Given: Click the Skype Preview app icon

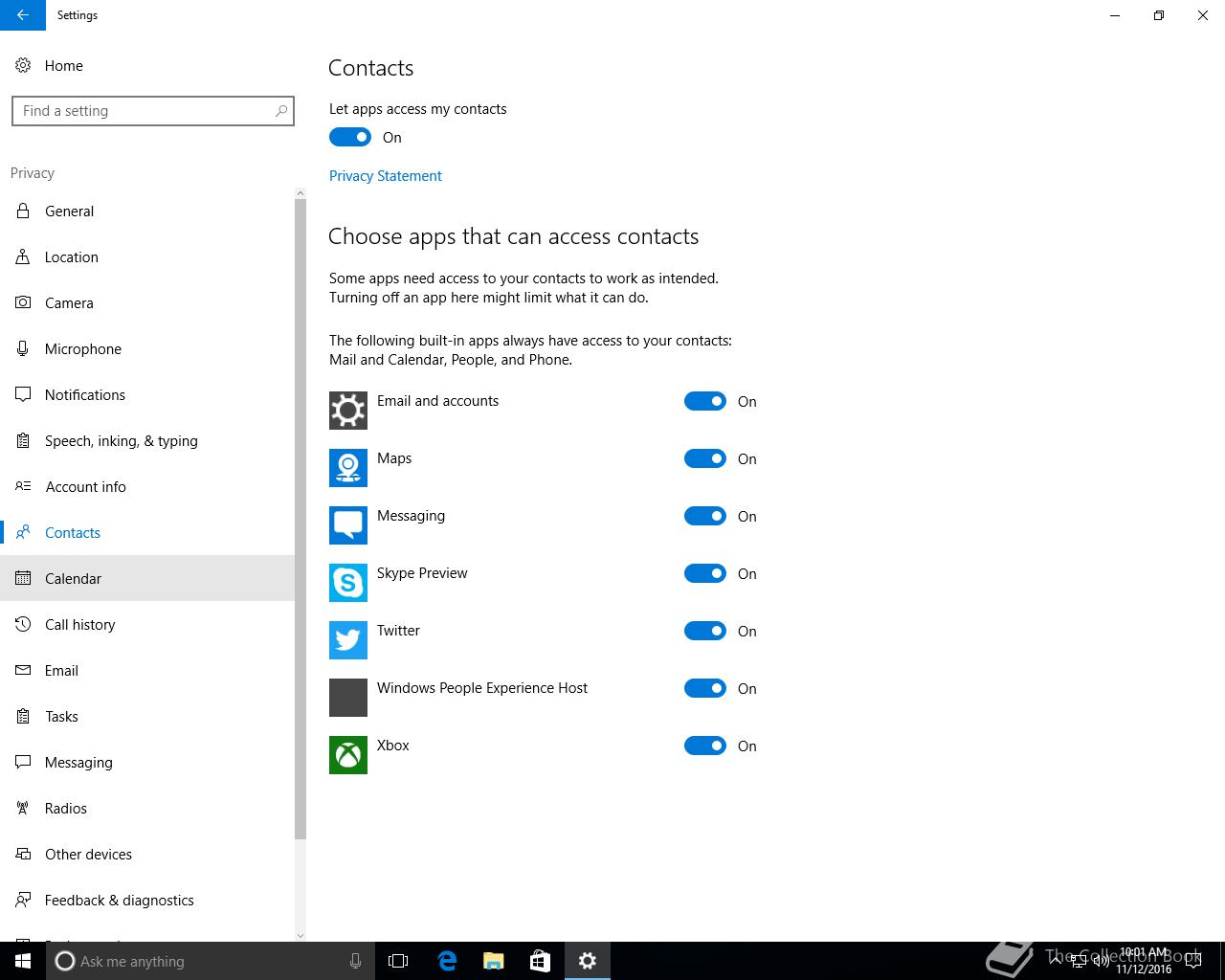Looking at the screenshot, I should click(x=348, y=583).
